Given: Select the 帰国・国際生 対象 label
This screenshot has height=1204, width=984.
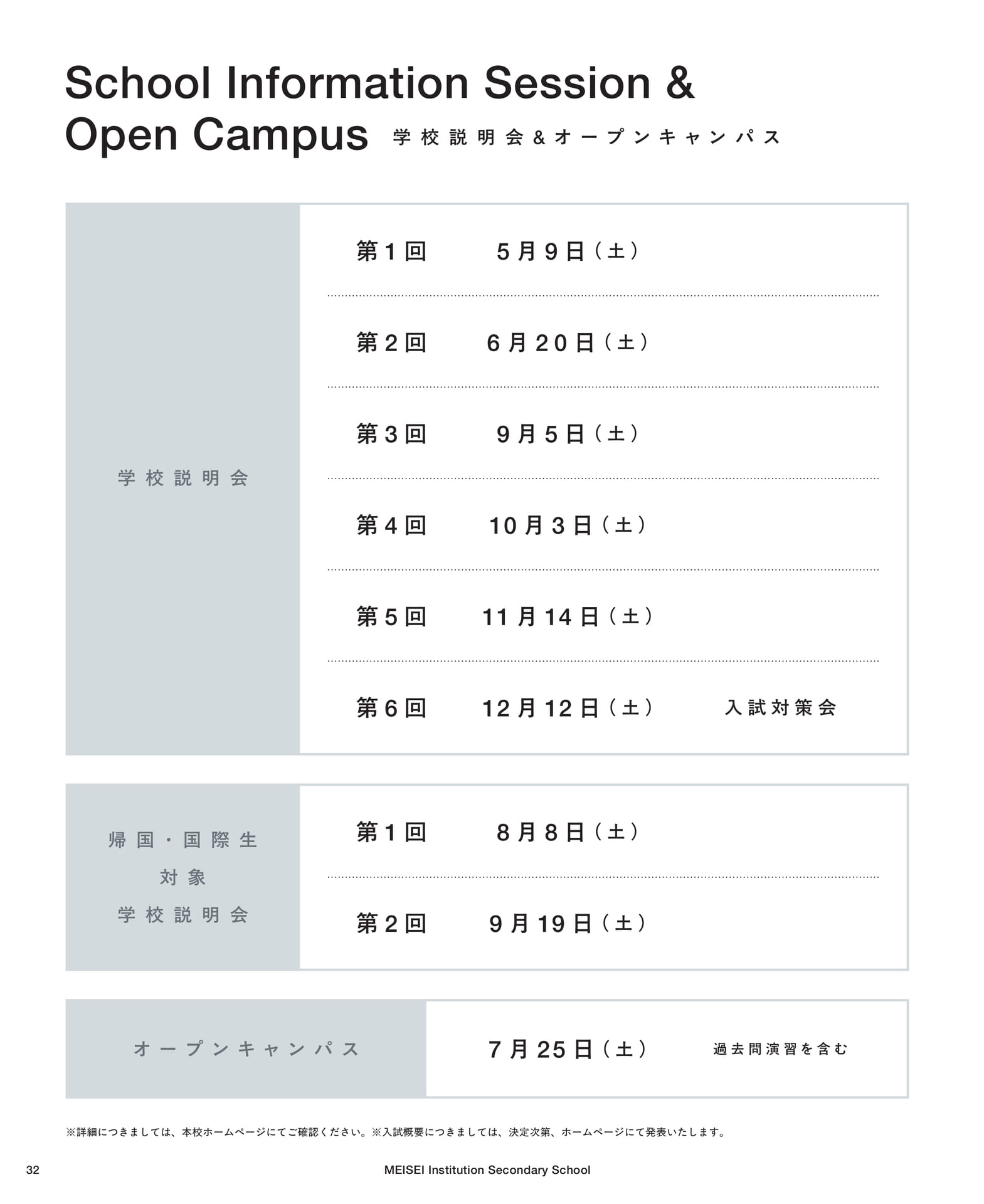Looking at the screenshot, I should pyautogui.click(x=183, y=858).
